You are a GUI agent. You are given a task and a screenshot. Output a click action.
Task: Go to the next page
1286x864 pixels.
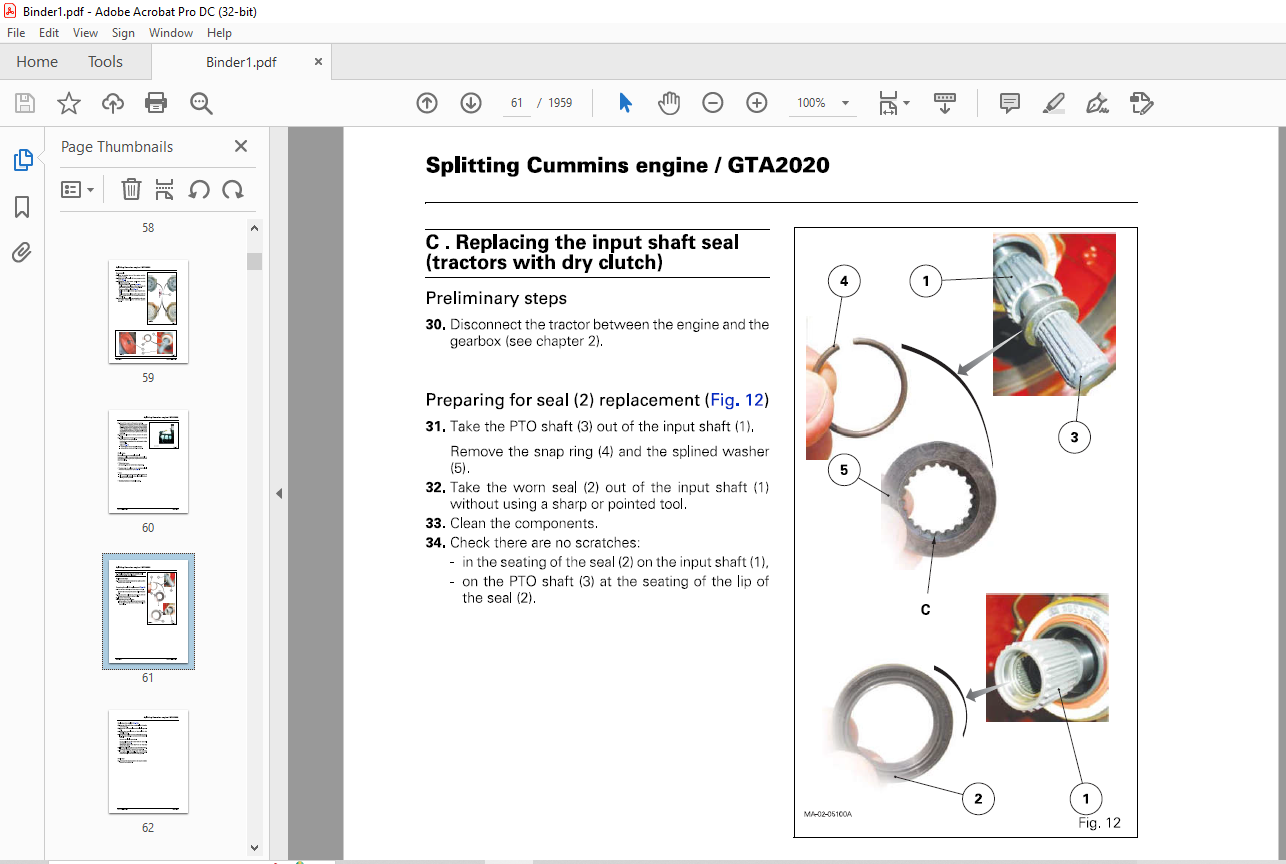coord(471,103)
